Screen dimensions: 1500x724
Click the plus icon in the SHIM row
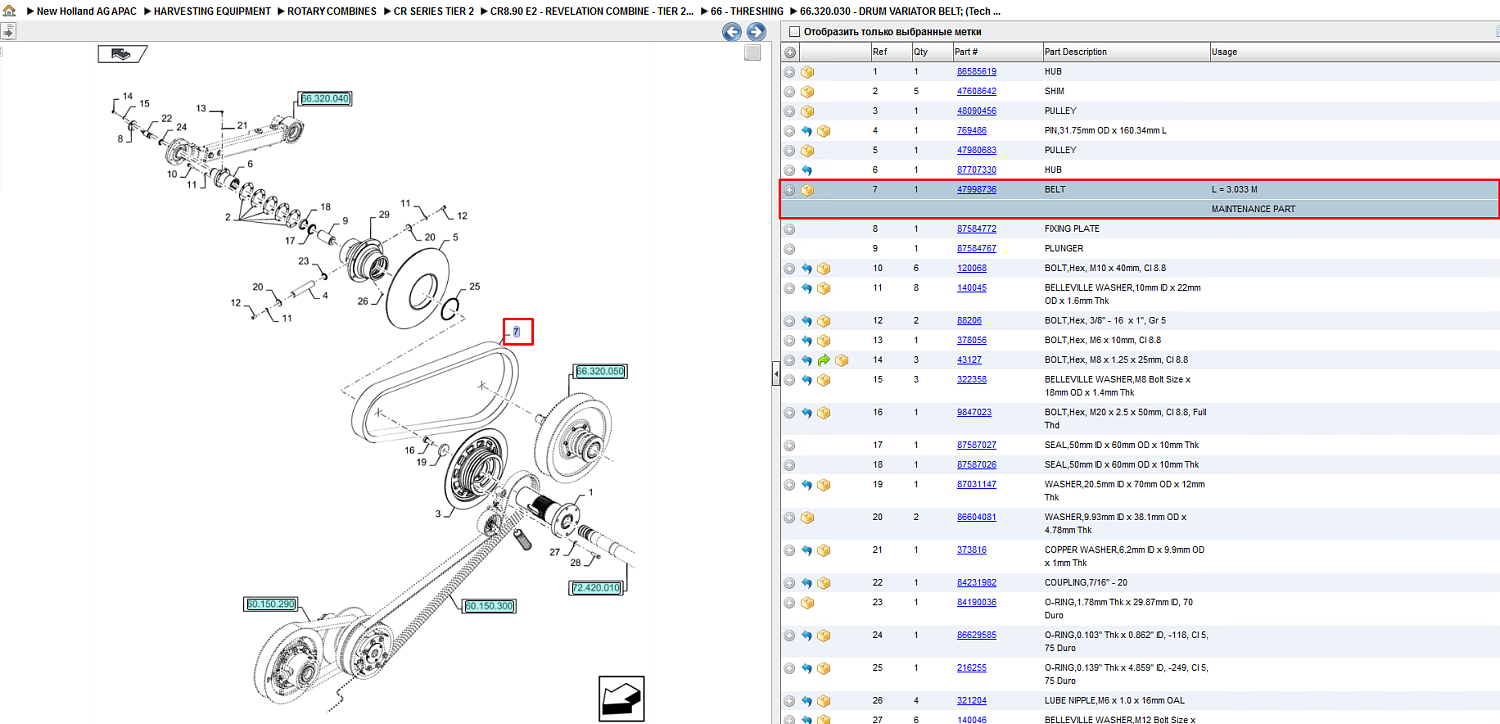[789, 91]
